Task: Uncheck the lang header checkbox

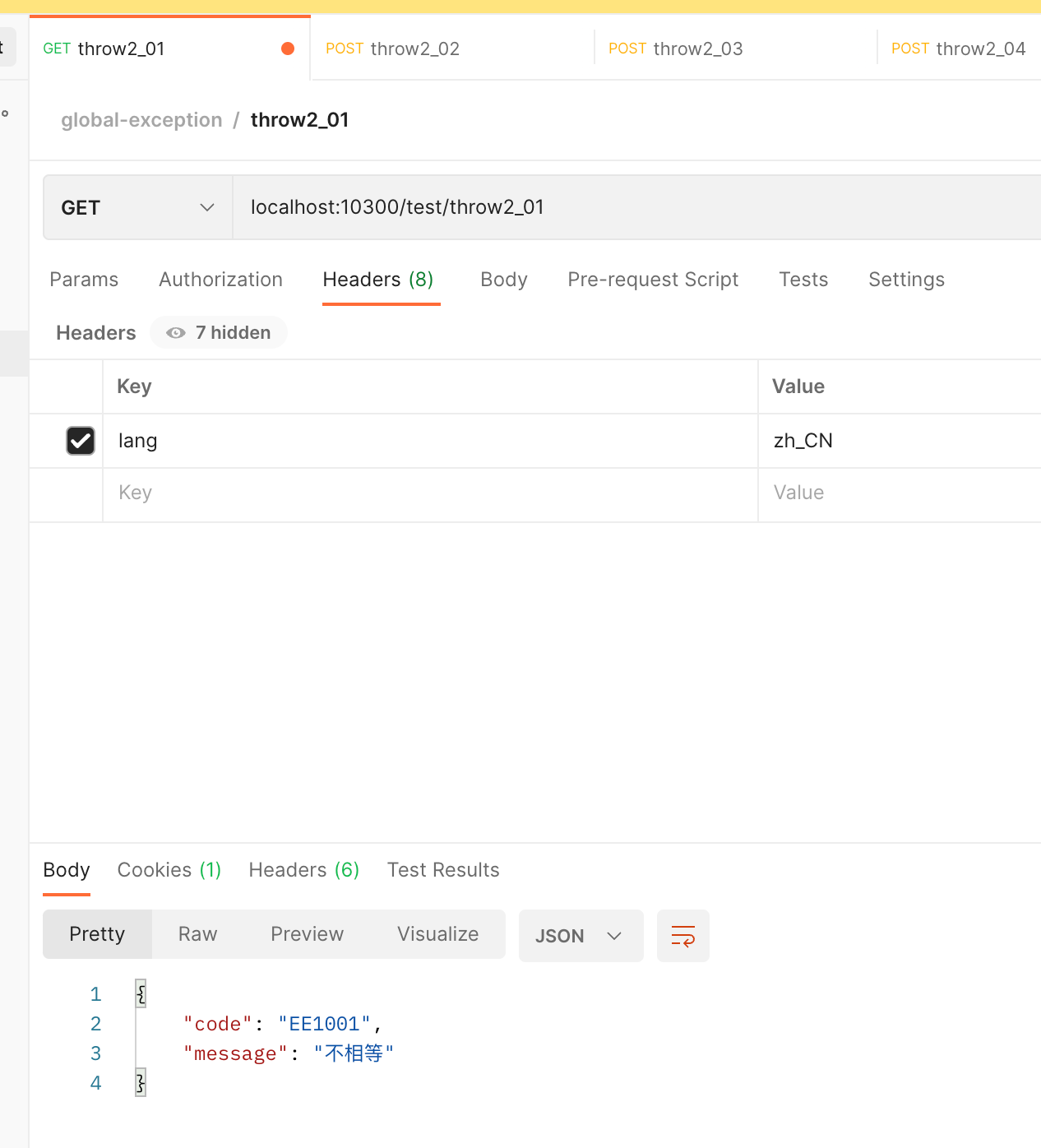Action: point(81,441)
